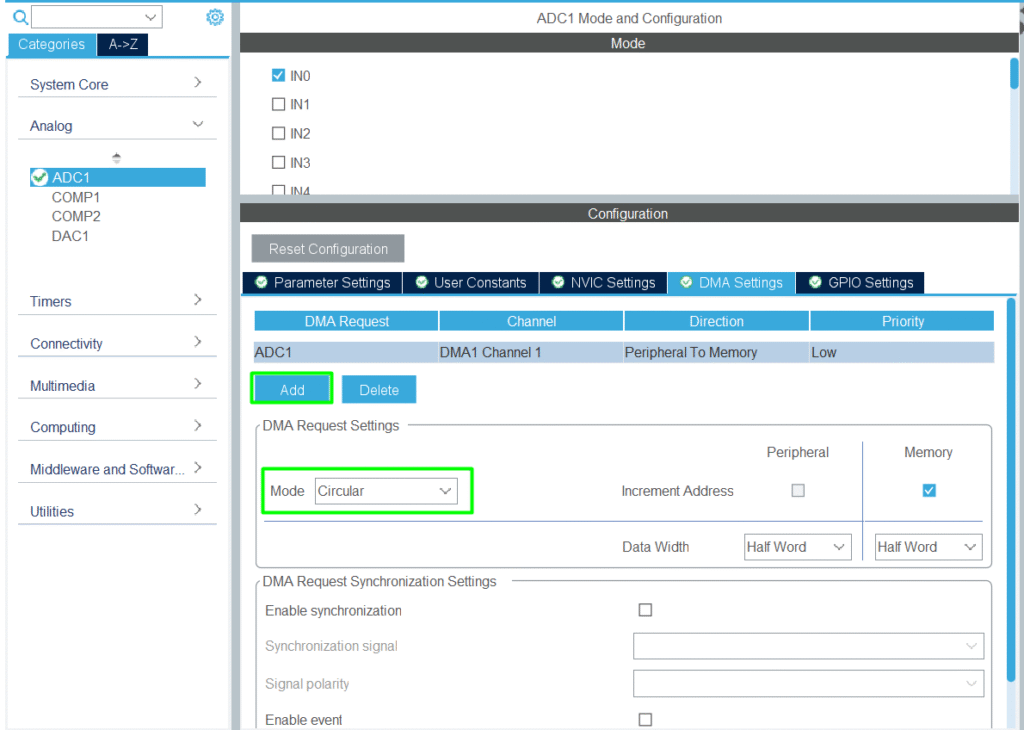Click the sort arrows icon above ADC1

point(117,157)
